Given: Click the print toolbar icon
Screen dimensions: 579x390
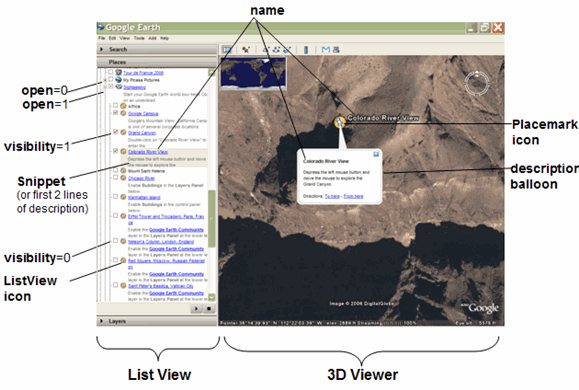Looking at the screenshot, I should (x=336, y=49).
